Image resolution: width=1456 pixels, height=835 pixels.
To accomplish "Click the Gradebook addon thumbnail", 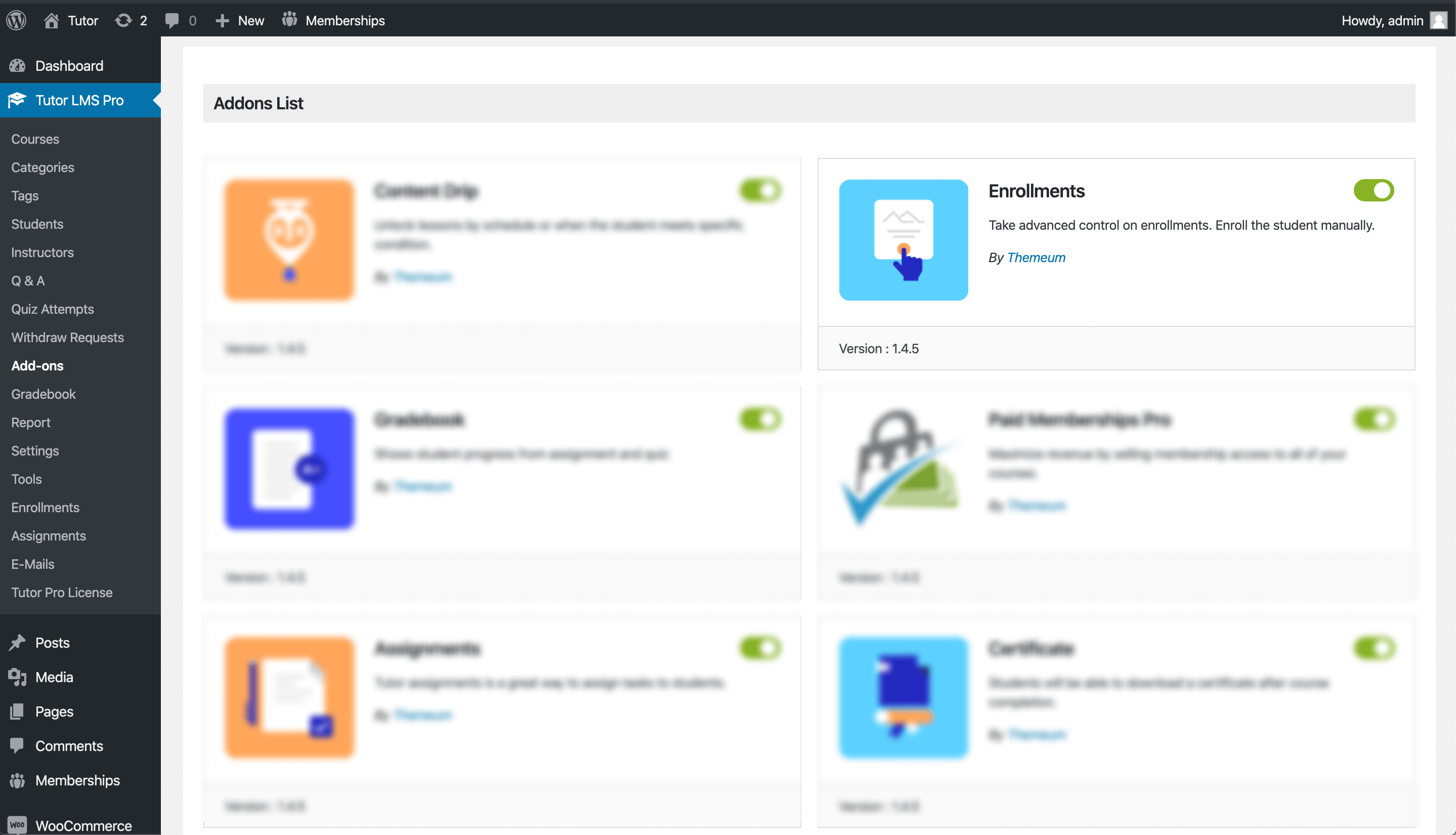I will 289,469.
